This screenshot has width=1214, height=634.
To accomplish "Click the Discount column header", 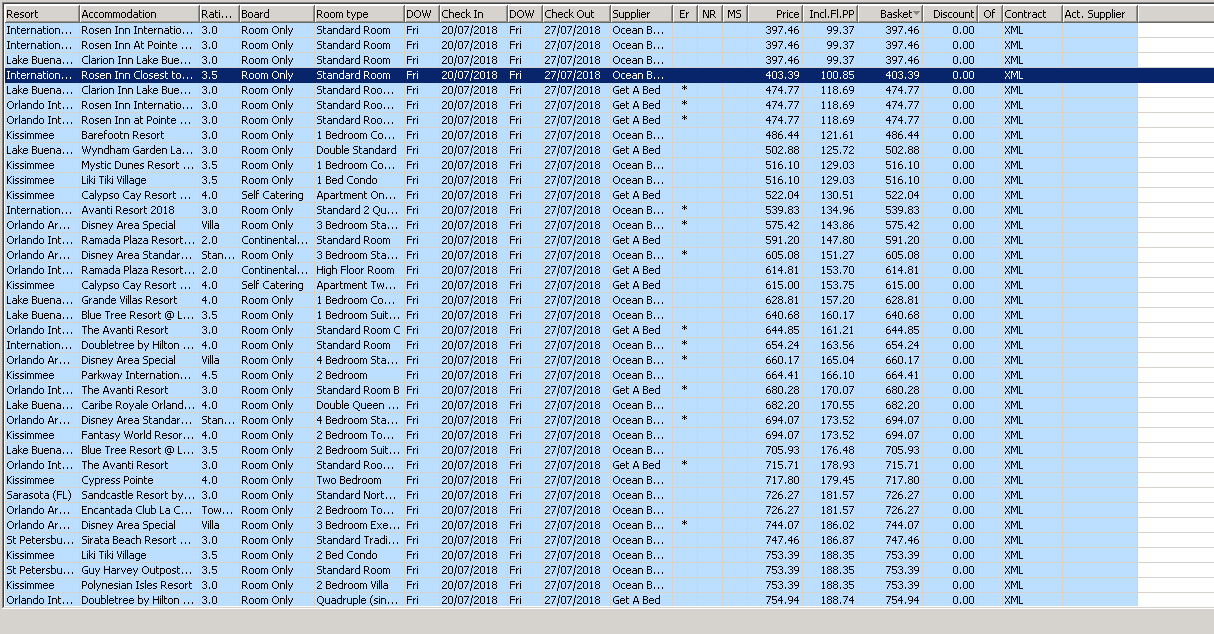I will coord(952,14).
